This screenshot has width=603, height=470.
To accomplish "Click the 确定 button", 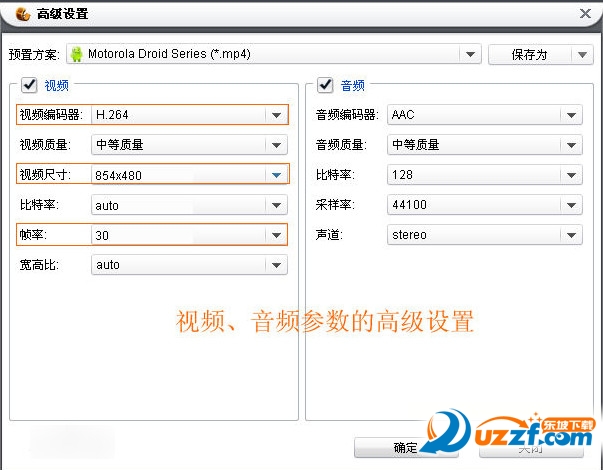I will coord(405,449).
